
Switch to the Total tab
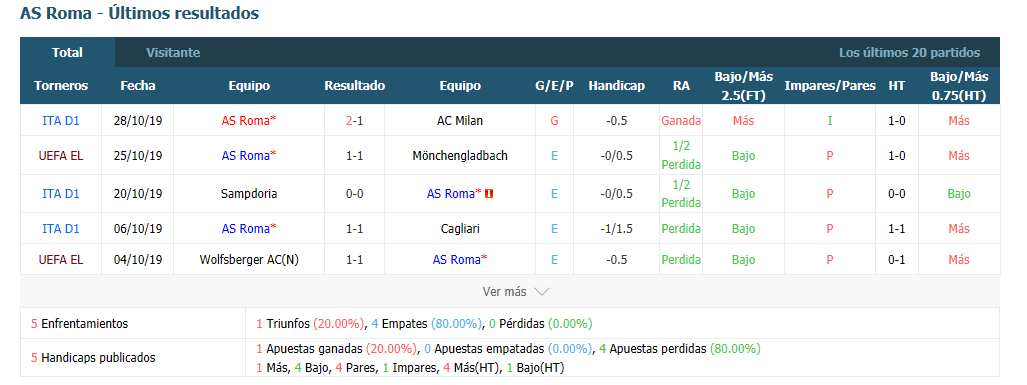(x=67, y=52)
